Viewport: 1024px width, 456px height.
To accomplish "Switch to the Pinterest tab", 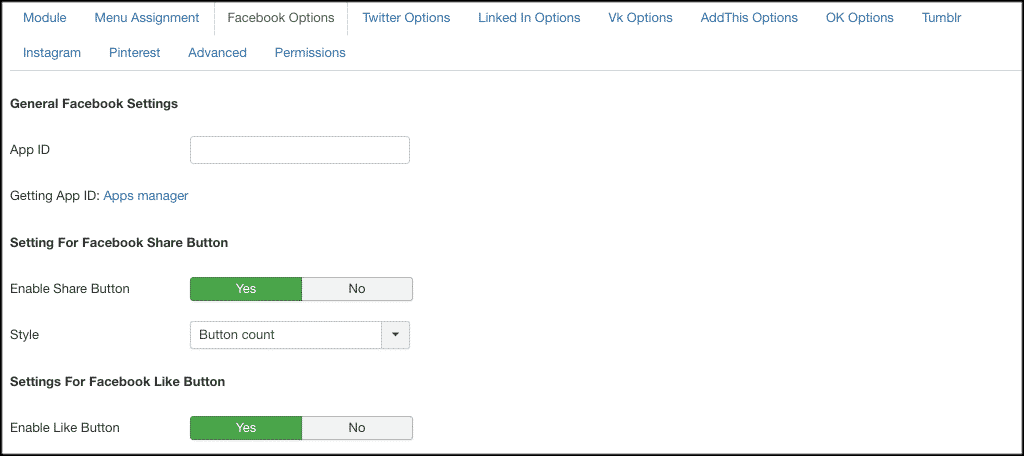I will 135,53.
